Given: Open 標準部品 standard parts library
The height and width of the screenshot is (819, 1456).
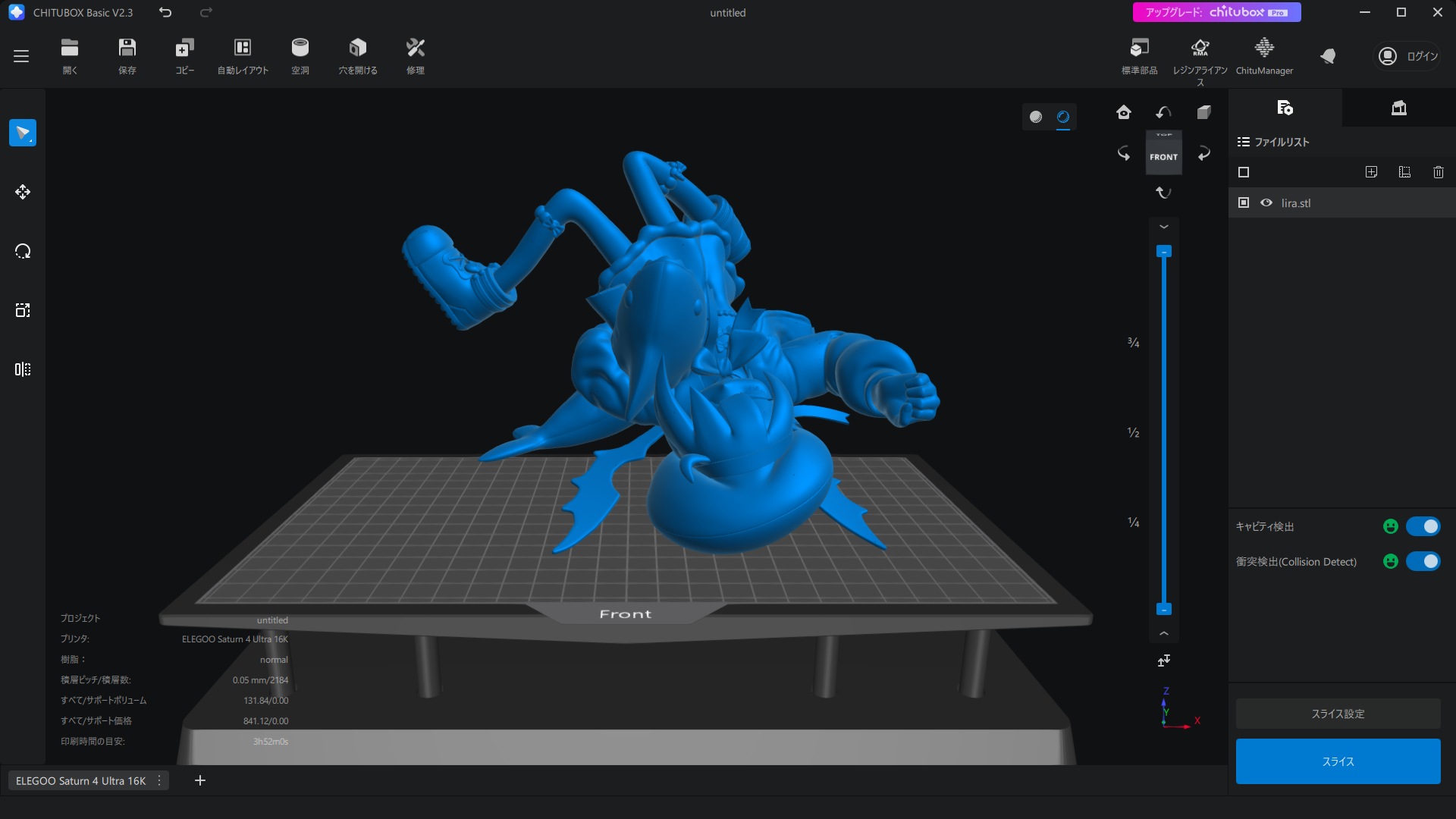Looking at the screenshot, I should pyautogui.click(x=1140, y=56).
